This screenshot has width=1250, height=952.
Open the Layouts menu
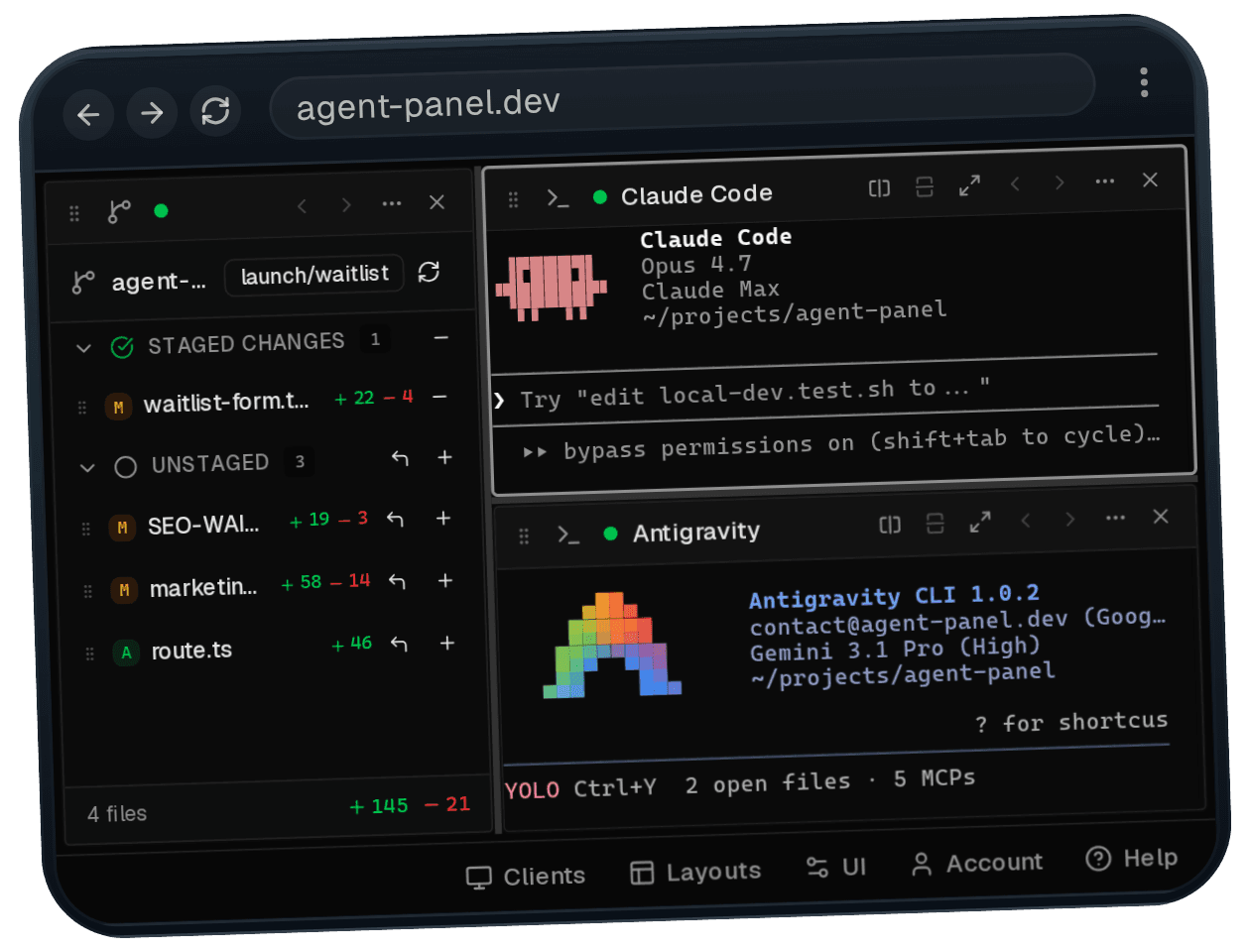[695, 872]
